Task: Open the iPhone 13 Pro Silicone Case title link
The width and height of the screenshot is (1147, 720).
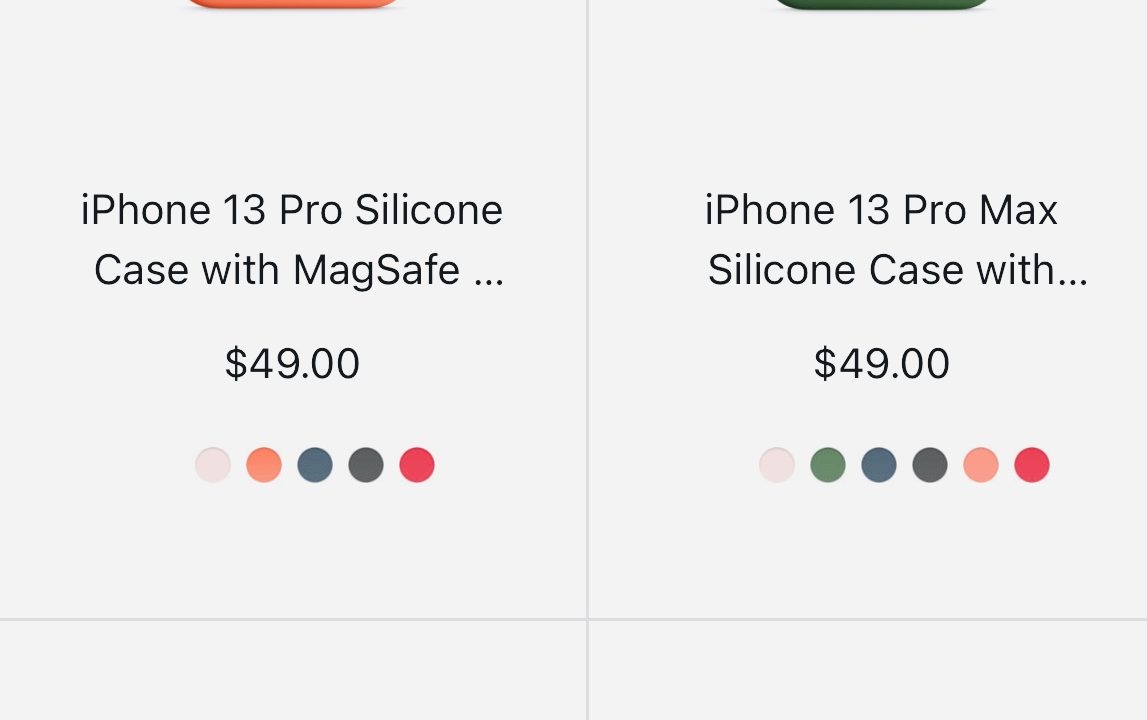Action: coord(292,240)
